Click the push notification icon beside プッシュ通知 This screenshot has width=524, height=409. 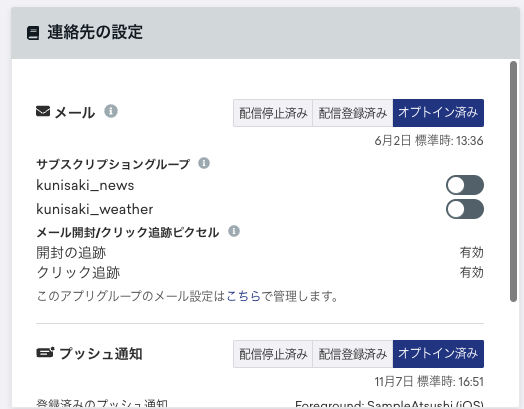point(45,353)
